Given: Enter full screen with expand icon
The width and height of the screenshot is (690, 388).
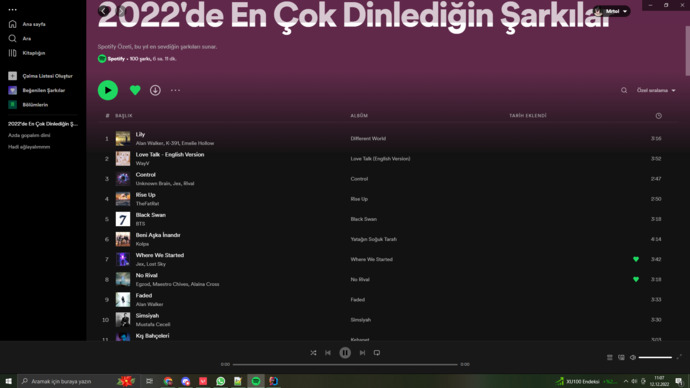Looking at the screenshot, I should pos(679,357).
